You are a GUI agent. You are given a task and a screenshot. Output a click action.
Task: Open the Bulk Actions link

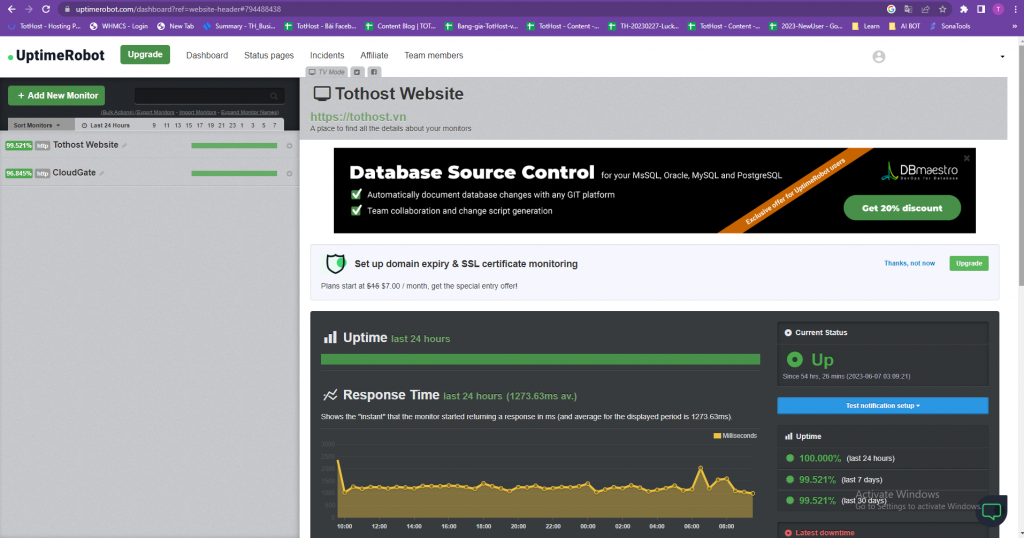(117, 112)
